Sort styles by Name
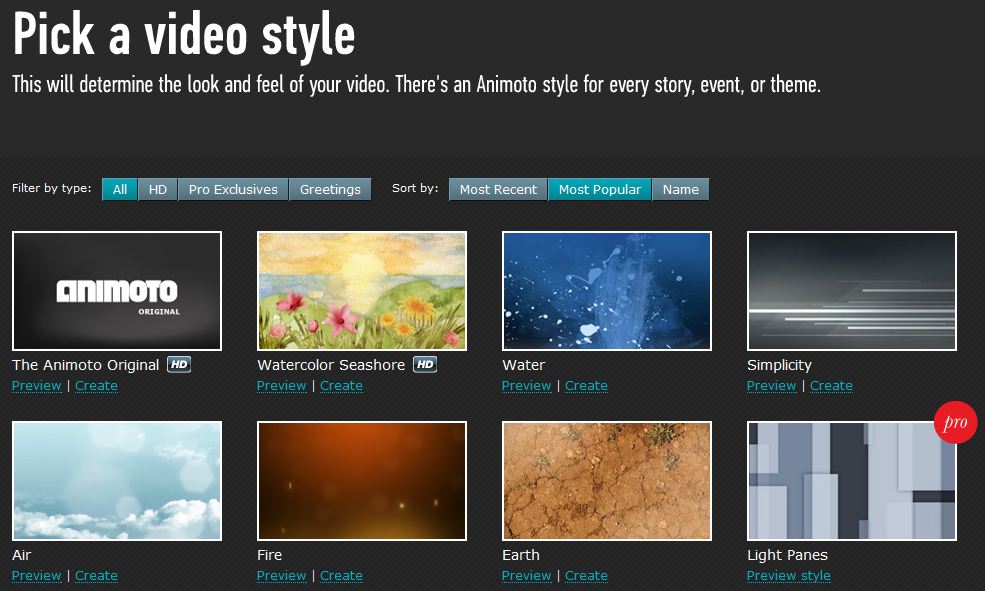Screen dimensions: 985x591 tap(681, 189)
